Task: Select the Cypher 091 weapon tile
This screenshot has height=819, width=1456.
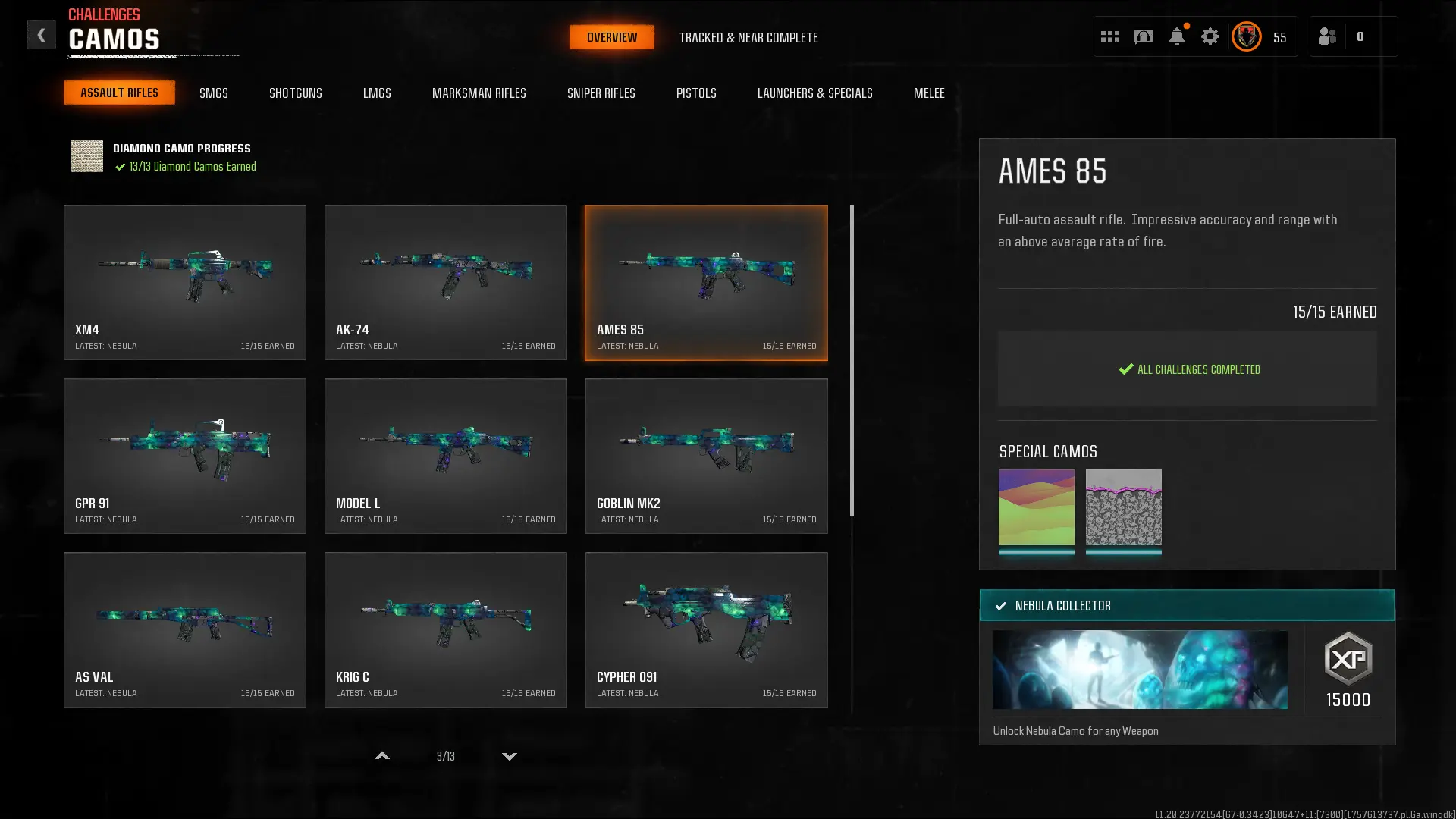Action: 706,629
